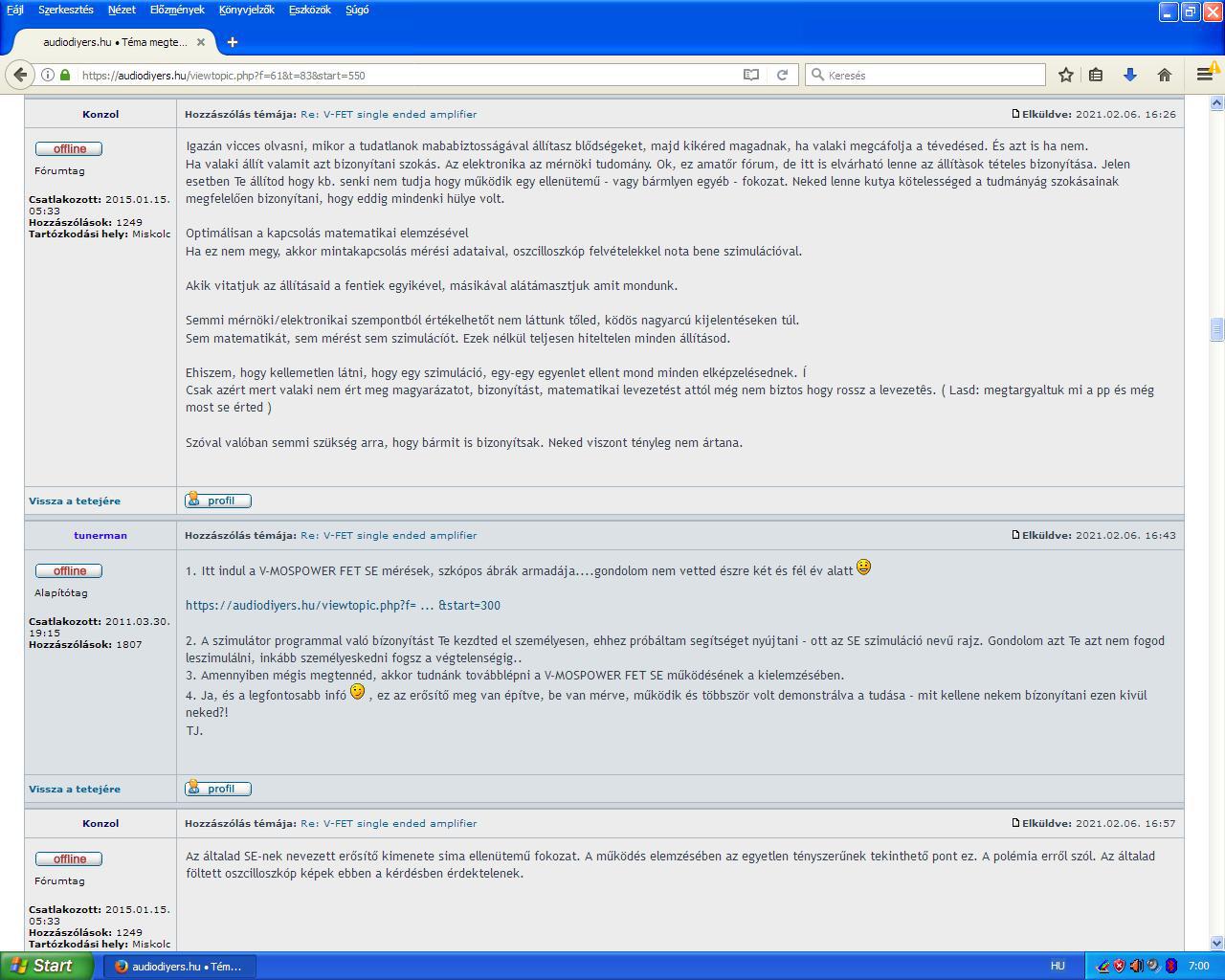Viewport: 1225px width, 980px height.
Task: Go to the home page icon
Action: click(1165, 75)
